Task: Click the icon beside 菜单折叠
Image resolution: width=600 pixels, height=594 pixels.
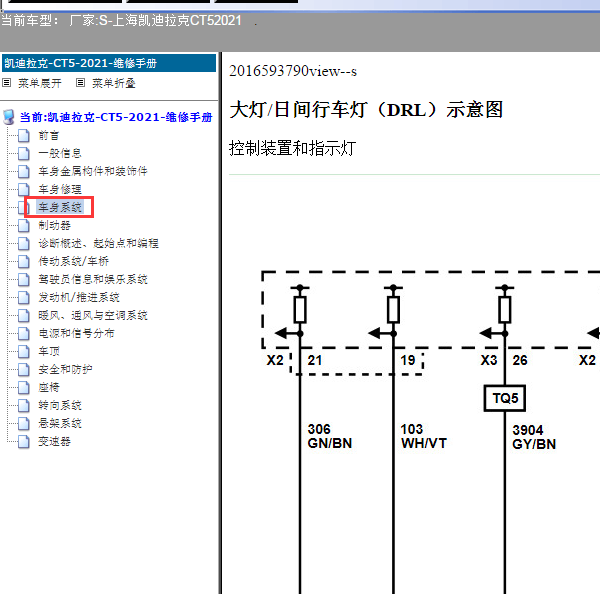Action: coord(80,83)
